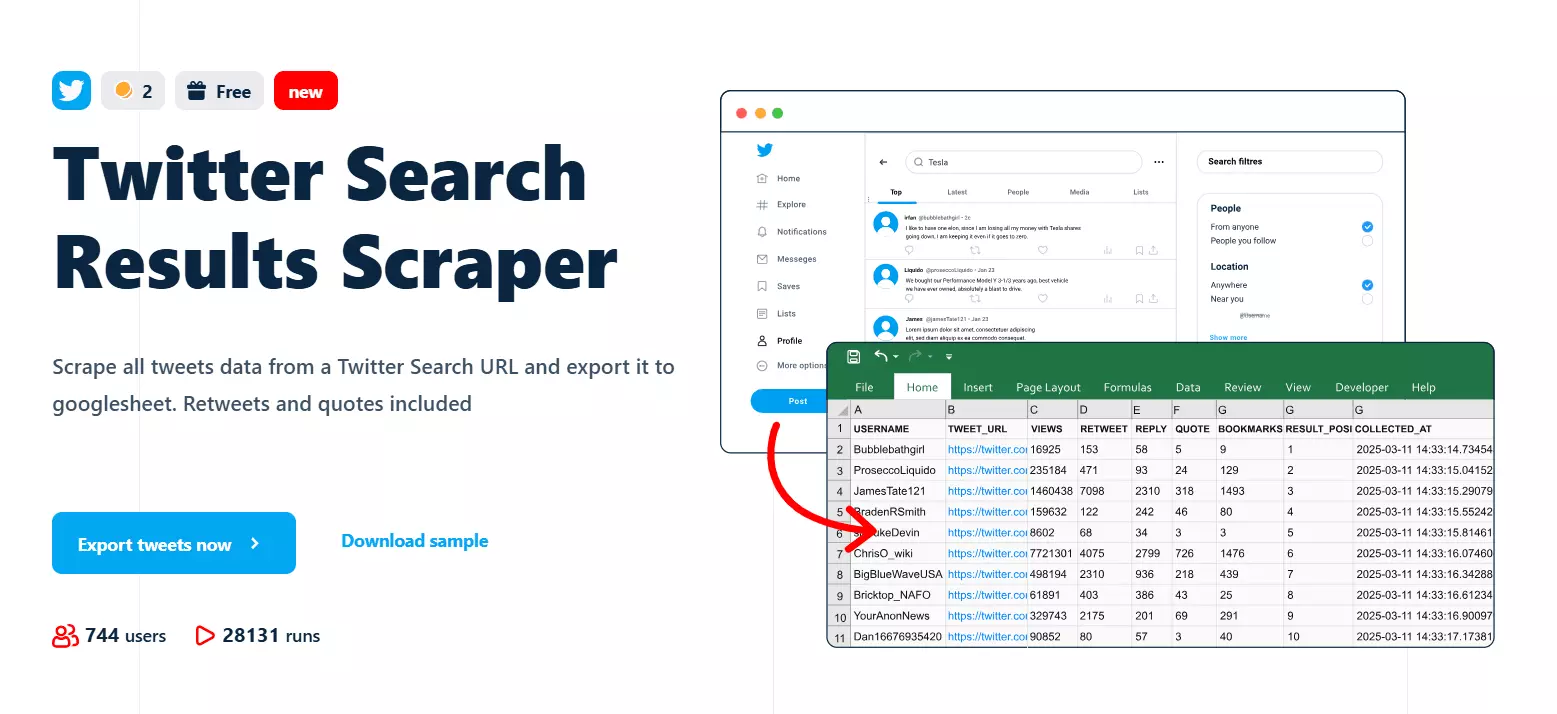Click the users icon beside 744 users

click(x=65, y=635)
